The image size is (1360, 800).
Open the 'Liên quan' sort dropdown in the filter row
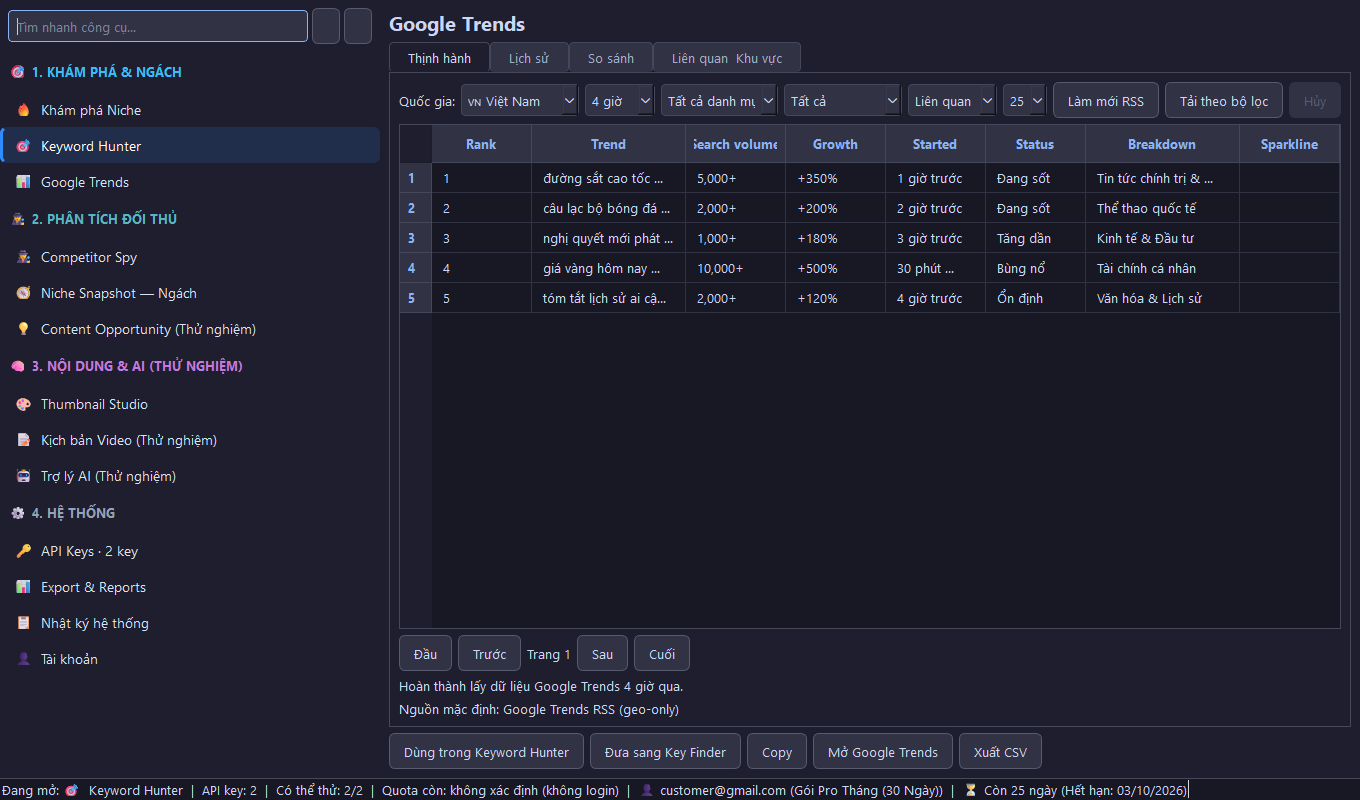pos(952,101)
